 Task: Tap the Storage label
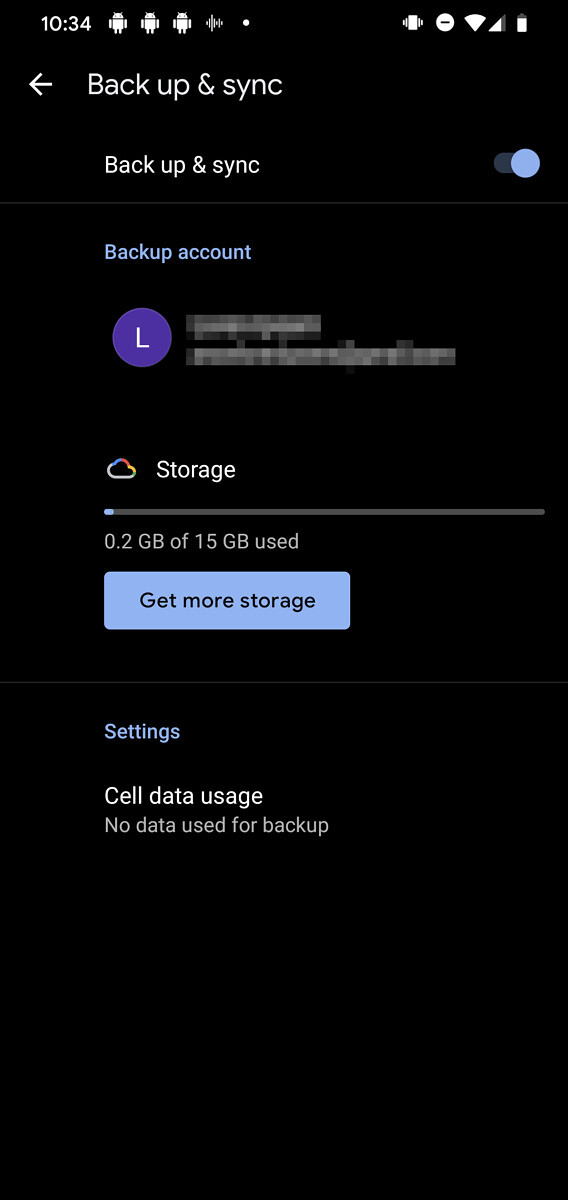196,470
